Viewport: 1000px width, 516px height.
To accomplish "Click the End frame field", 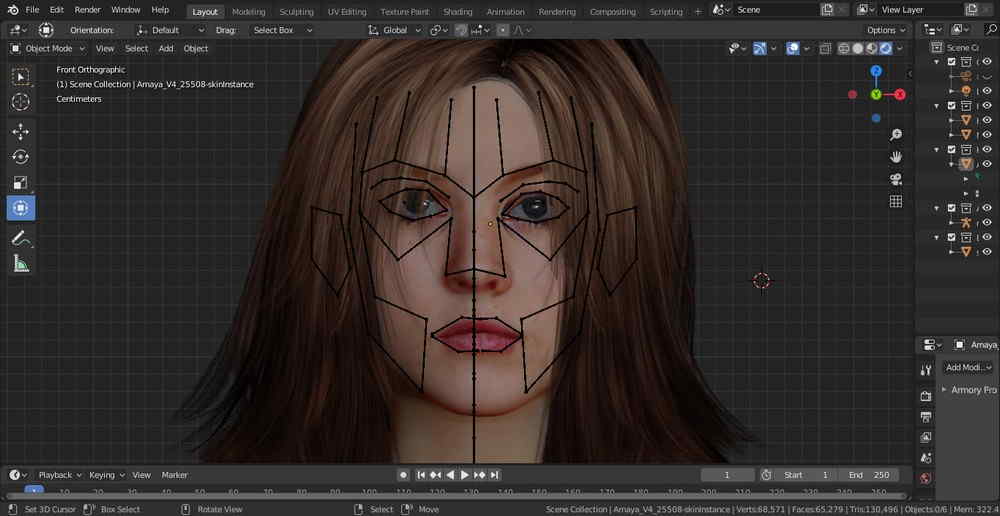I will click(868, 475).
